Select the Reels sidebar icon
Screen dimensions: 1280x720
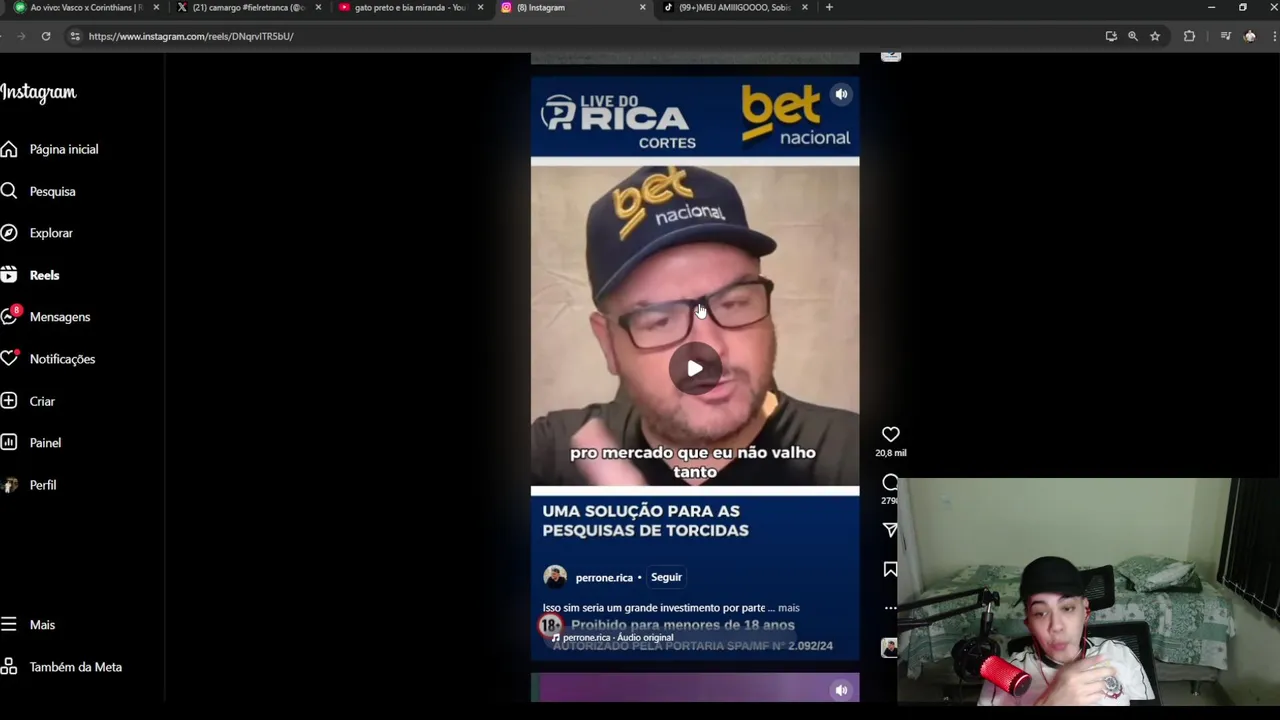click(9, 275)
